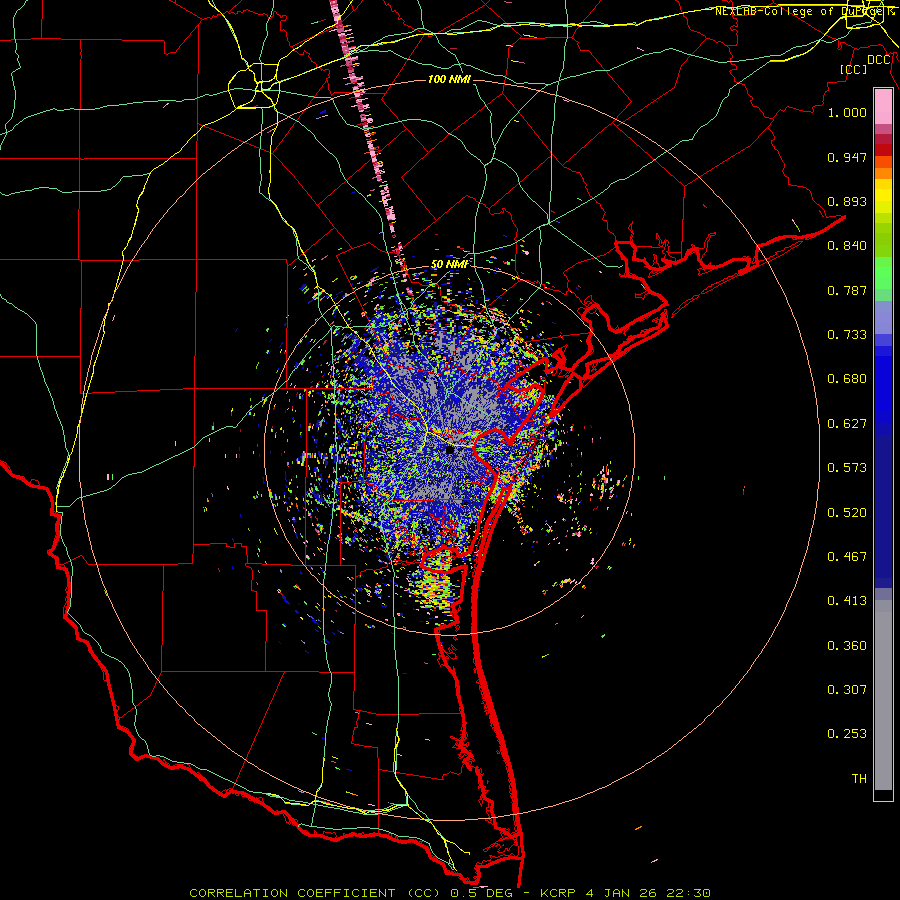Viewport: 900px width, 900px height.
Task: Select the 0.467 color scale value
Action: coord(847,557)
